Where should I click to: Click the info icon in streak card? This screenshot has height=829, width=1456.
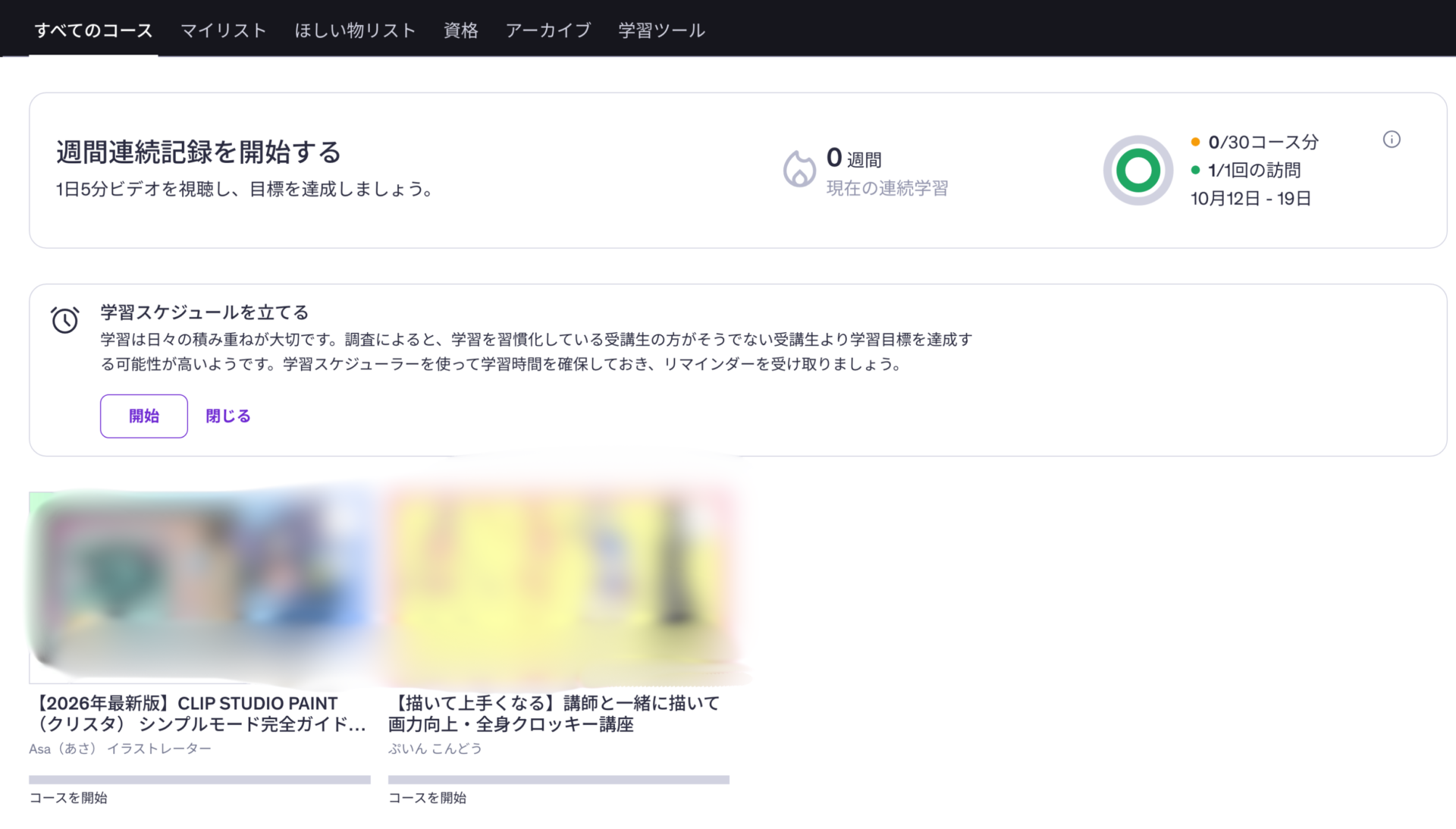pyautogui.click(x=1392, y=140)
